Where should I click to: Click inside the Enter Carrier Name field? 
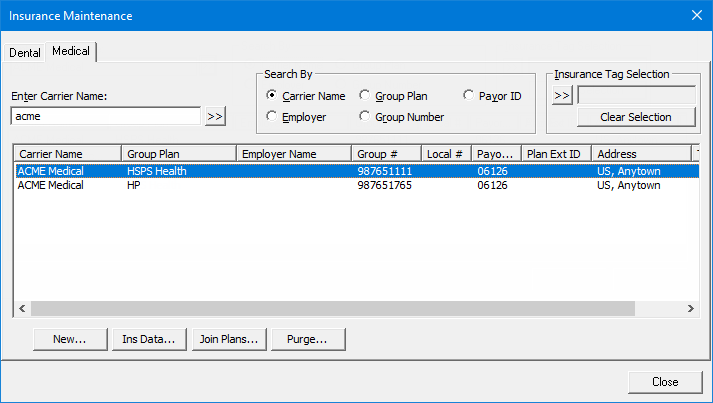(105, 116)
